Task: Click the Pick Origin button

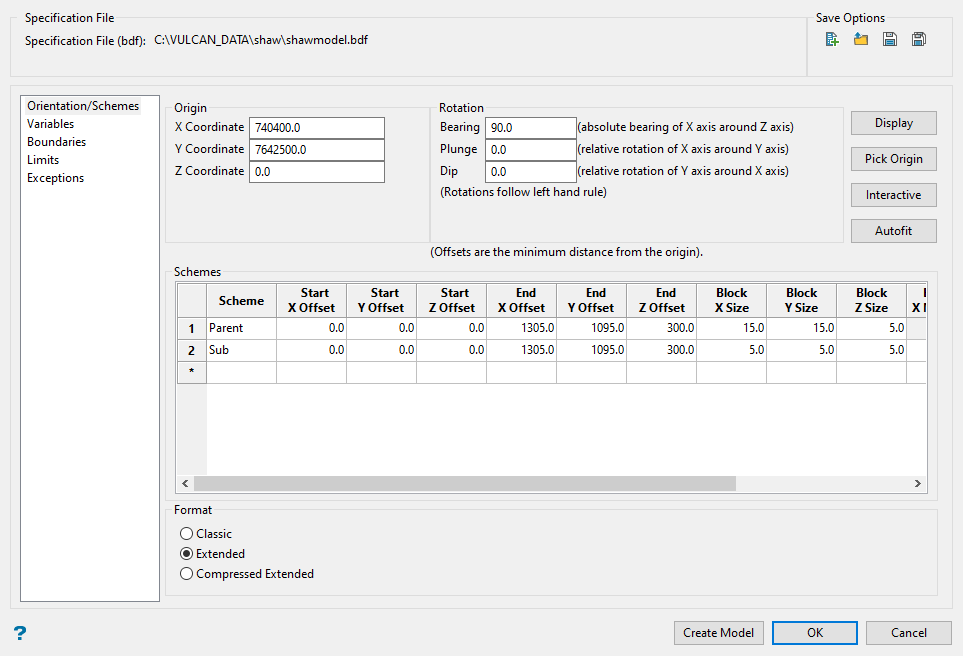Action: [x=893, y=159]
